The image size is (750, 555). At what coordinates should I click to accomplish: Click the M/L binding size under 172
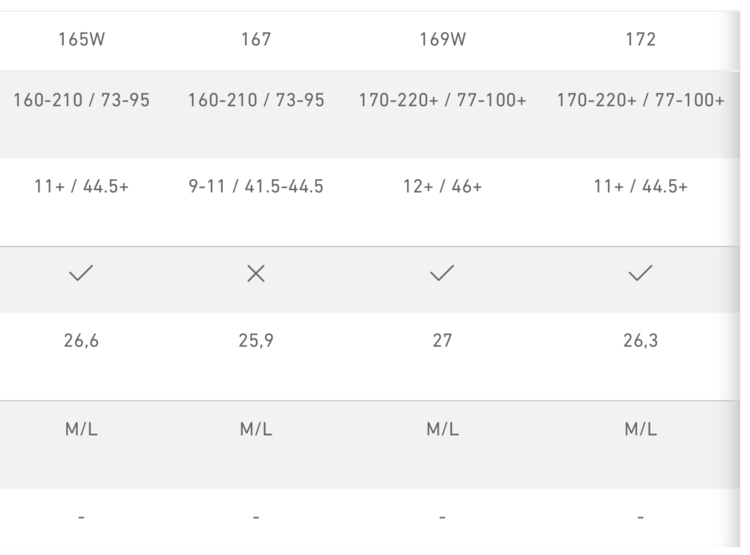pos(640,429)
